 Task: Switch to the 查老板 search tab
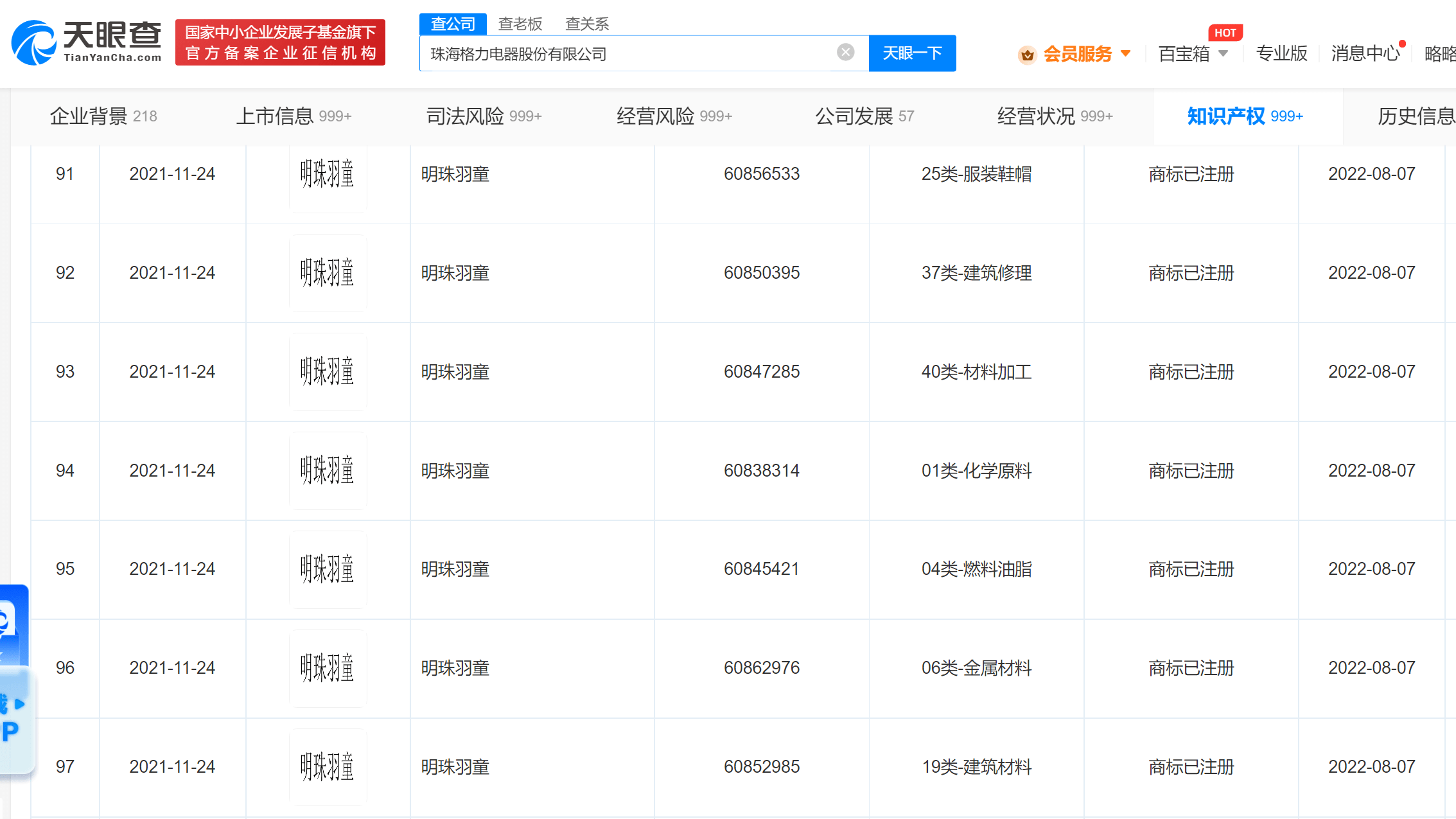click(x=520, y=24)
